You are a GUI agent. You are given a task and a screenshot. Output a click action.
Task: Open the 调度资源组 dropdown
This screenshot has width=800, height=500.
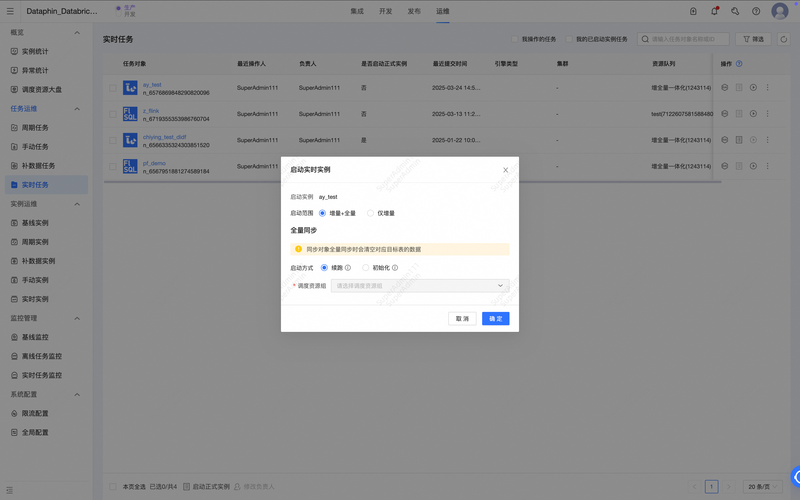420,286
